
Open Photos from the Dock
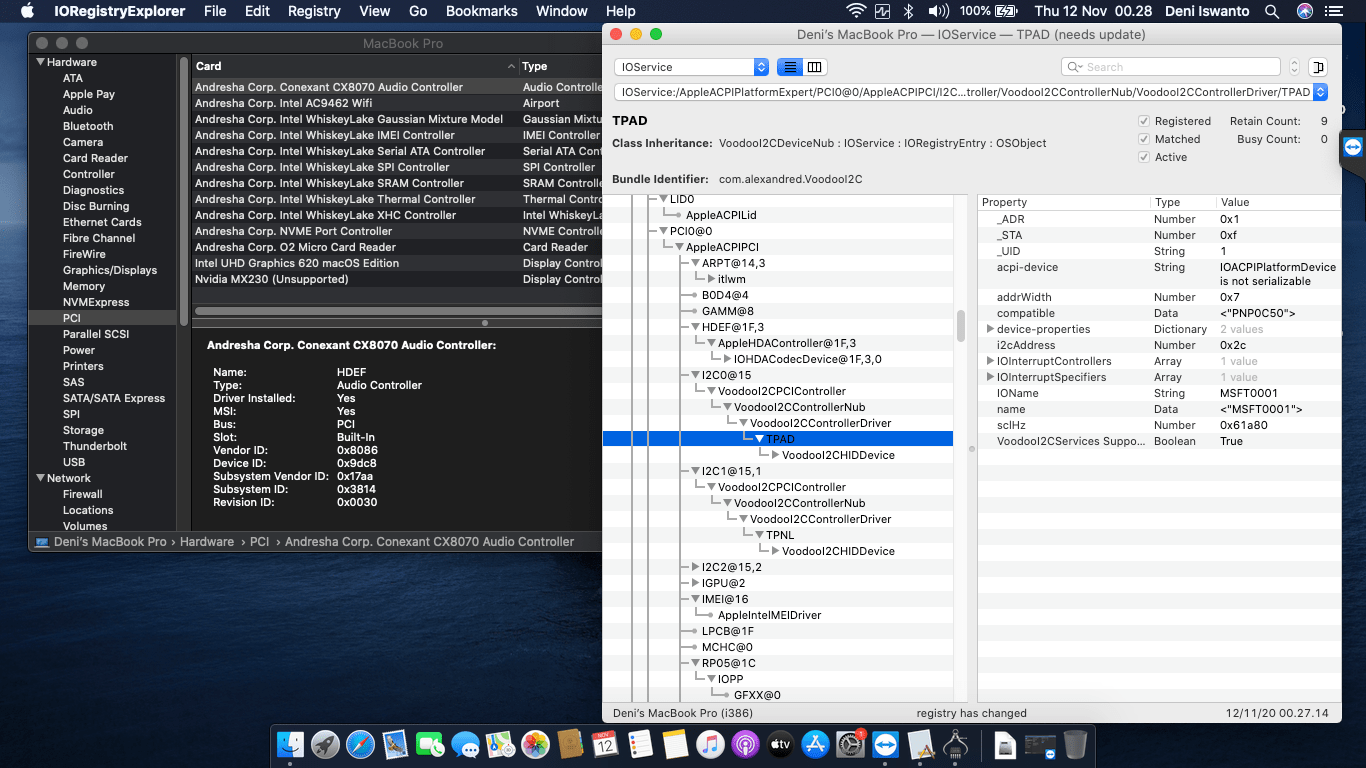click(x=535, y=744)
